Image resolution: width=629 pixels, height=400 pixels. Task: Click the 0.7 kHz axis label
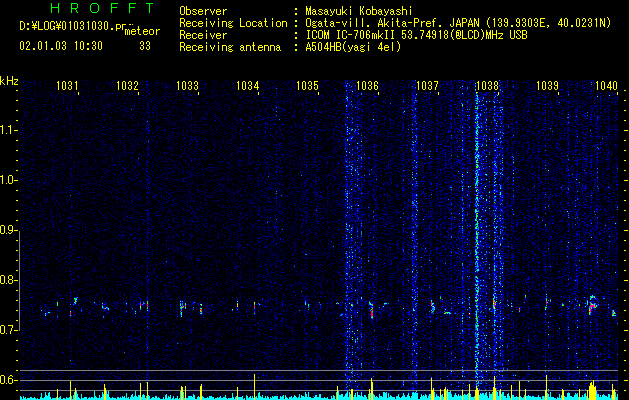click(x=8, y=330)
